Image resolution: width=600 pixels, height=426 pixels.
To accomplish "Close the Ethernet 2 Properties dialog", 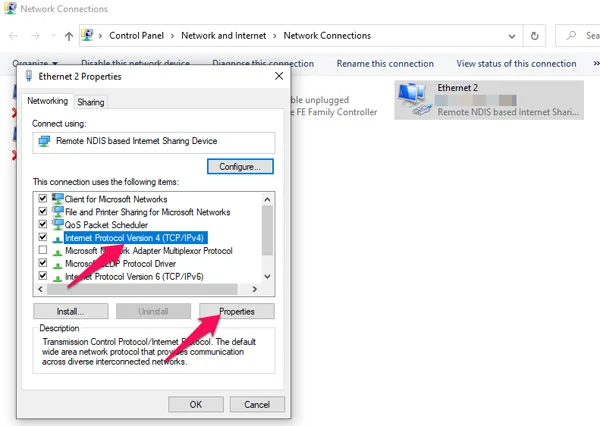I will point(279,76).
